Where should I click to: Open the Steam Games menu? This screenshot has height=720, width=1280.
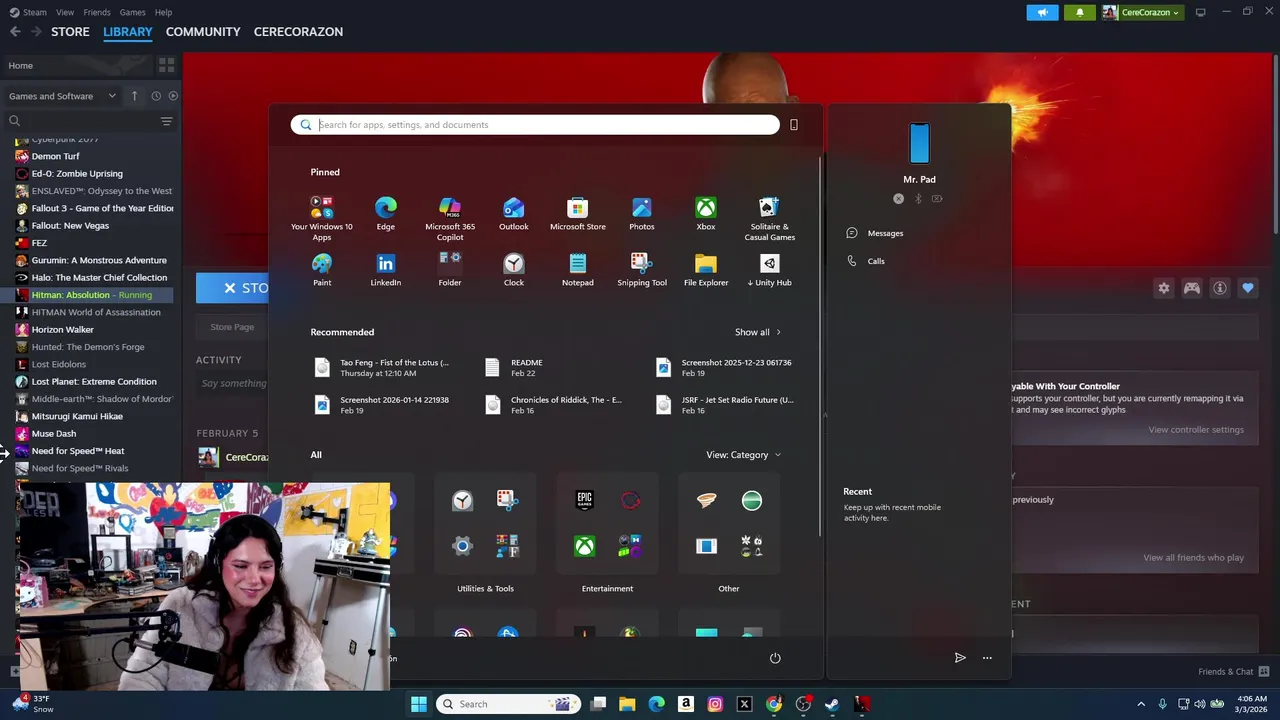[132, 12]
